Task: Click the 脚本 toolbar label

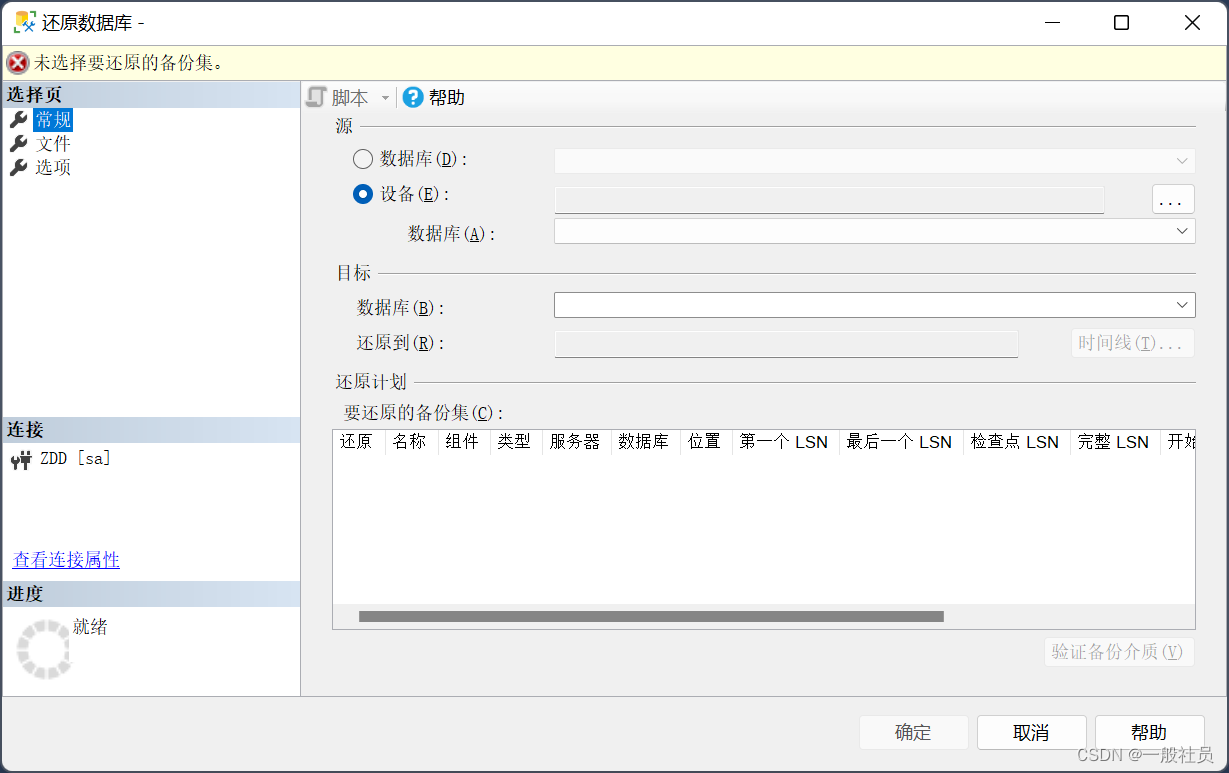Action: [x=350, y=97]
